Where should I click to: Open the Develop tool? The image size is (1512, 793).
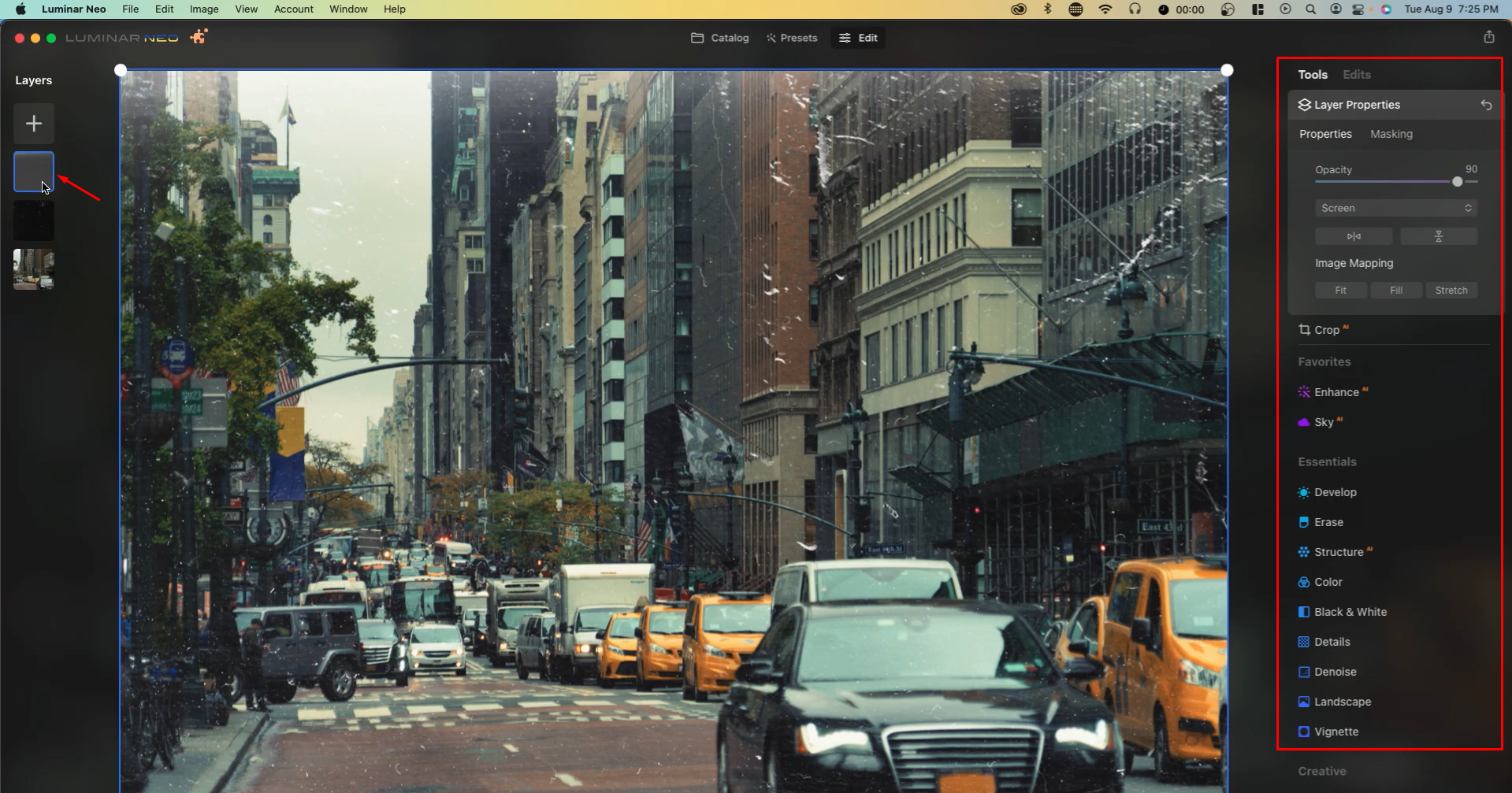(1328, 492)
